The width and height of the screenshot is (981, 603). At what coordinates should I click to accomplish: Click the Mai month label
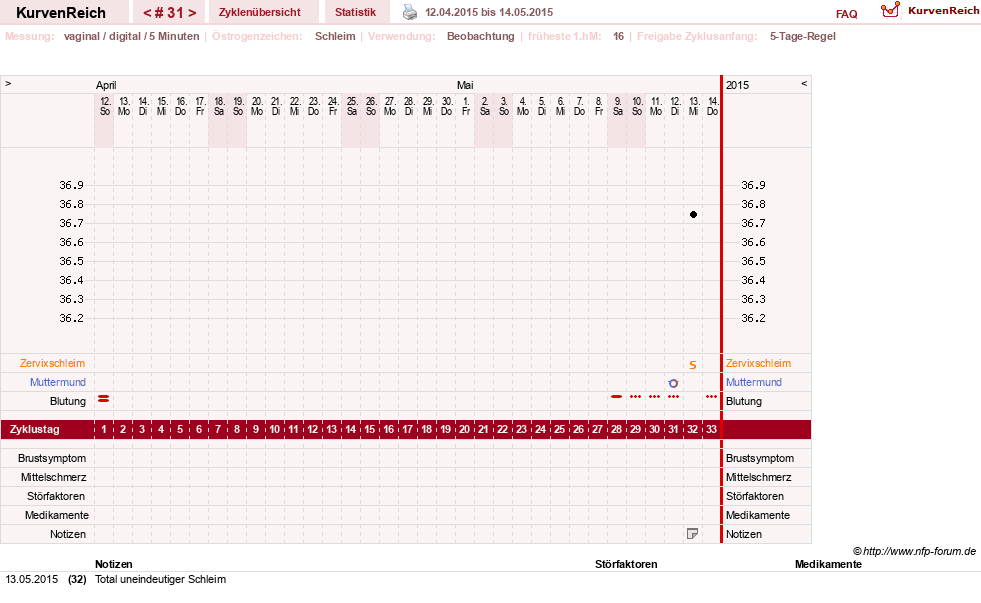point(465,85)
